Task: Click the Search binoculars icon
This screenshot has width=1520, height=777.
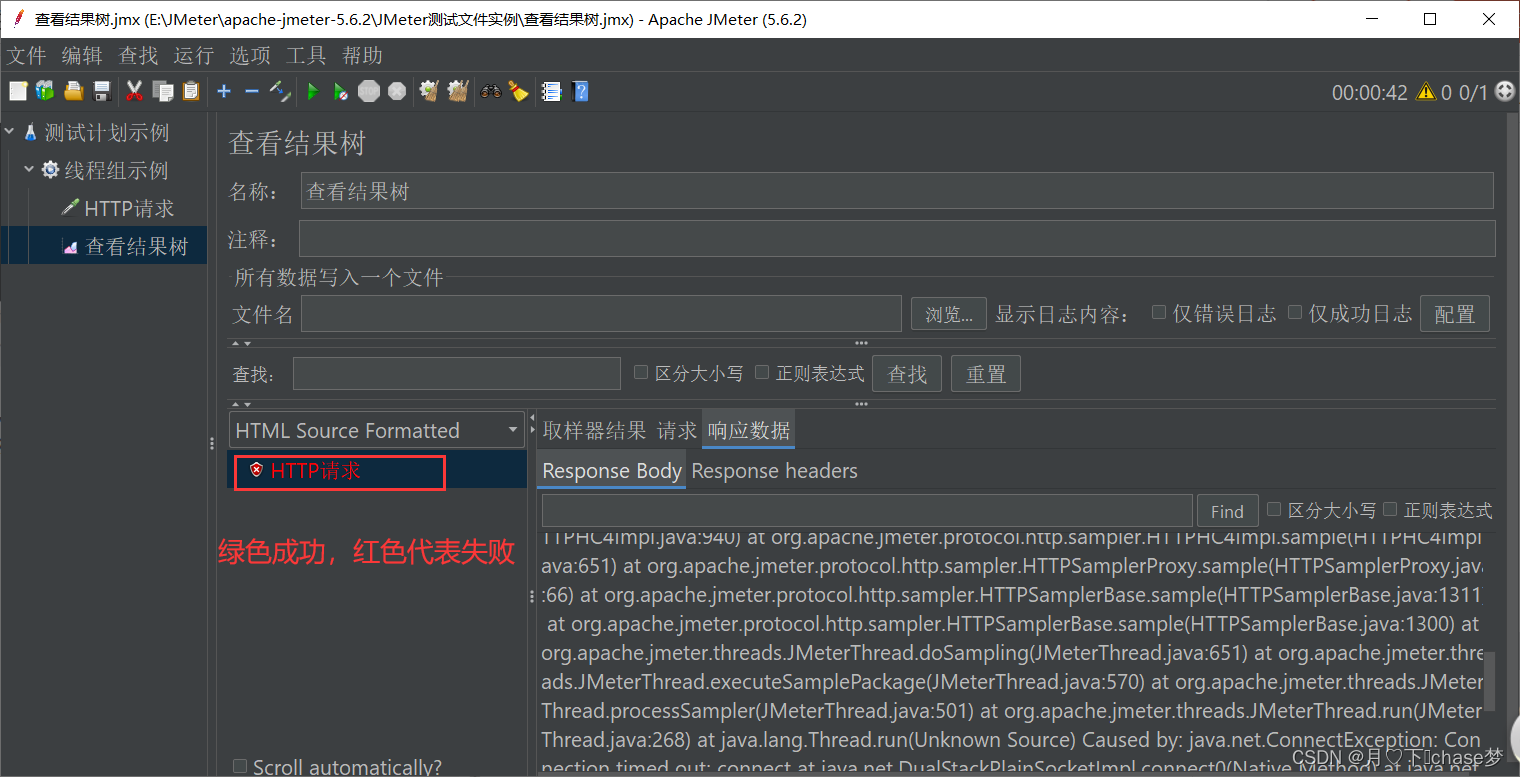Action: pos(490,92)
